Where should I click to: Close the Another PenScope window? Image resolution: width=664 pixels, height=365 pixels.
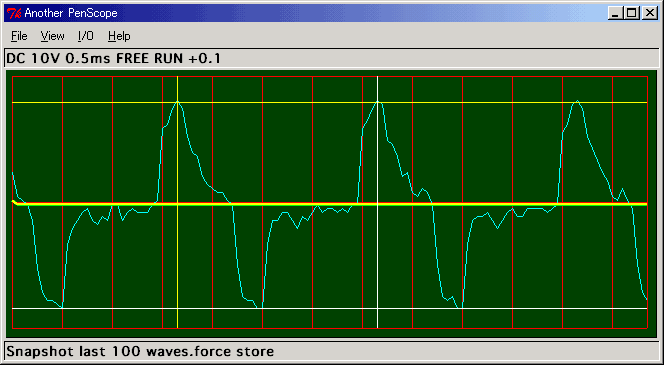(648, 14)
